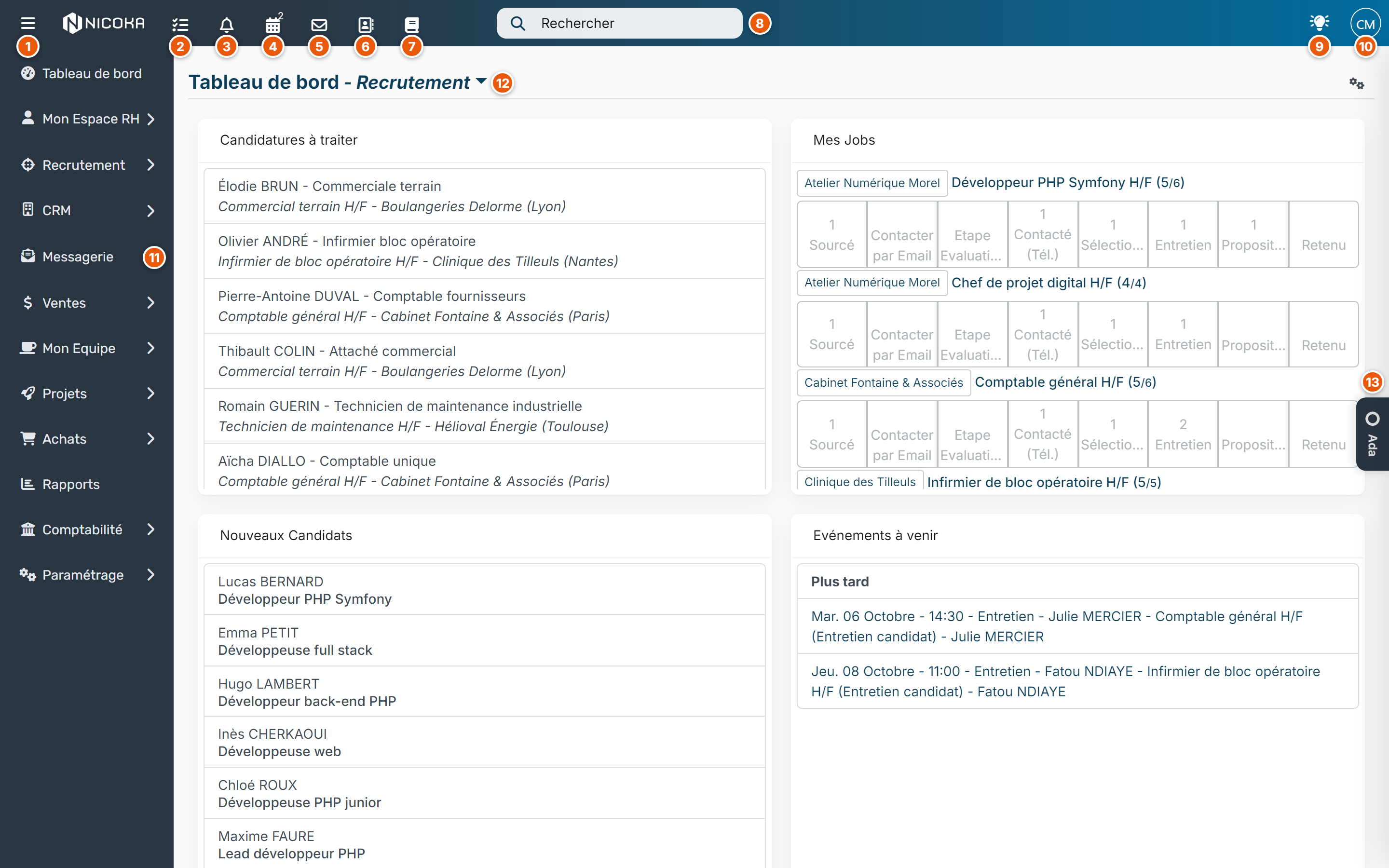Open the notifications bell
The width and height of the screenshot is (1389, 868).
click(226, 24)
